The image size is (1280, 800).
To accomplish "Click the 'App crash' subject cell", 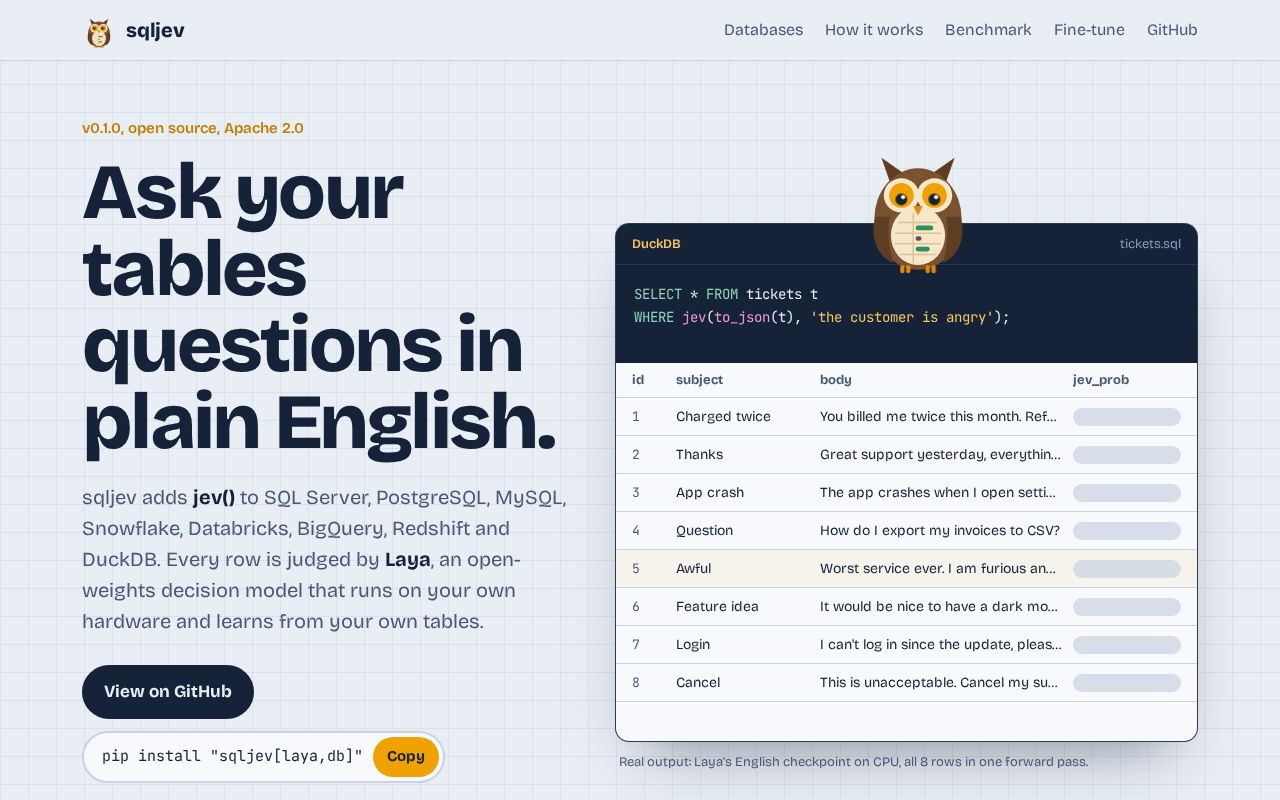I will [710, 493].
